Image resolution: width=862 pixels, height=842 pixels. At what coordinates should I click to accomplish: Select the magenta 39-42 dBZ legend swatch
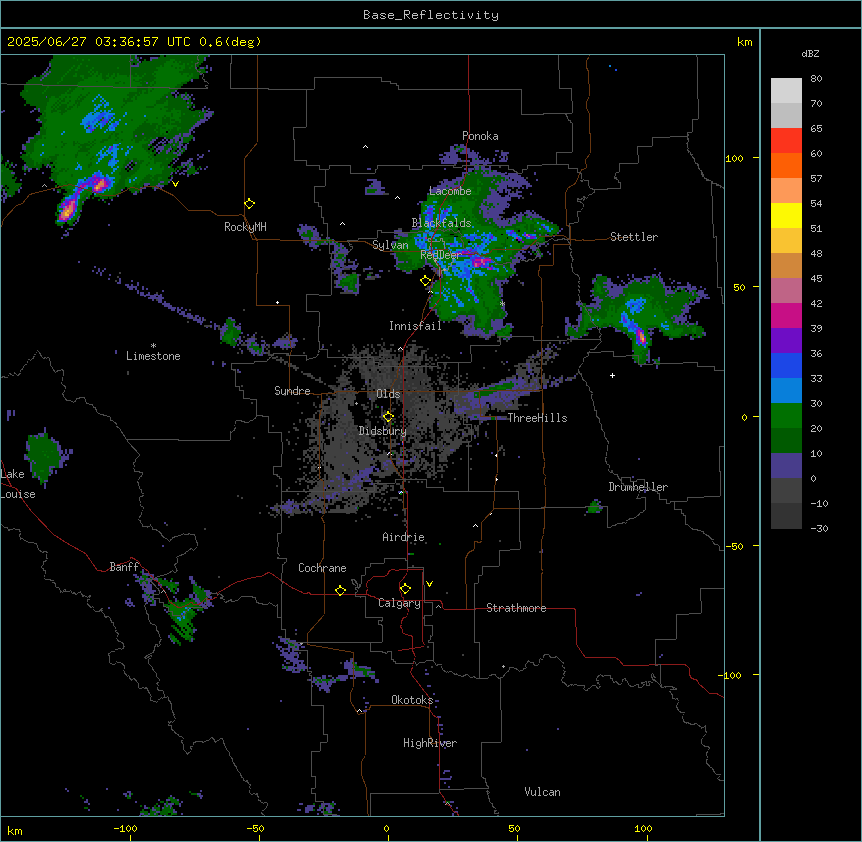pyautogui.click(x=786, y=315)
